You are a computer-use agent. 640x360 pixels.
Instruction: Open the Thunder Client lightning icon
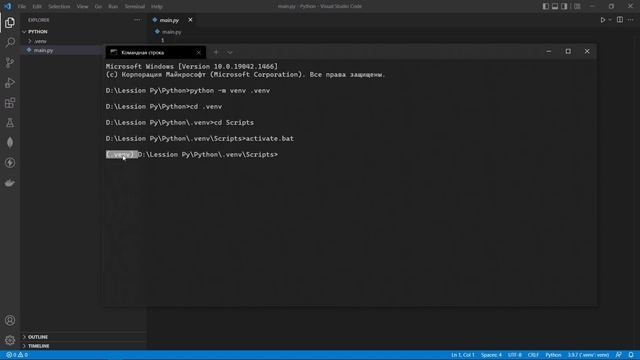pyautogui.click(x=10, y=162)
